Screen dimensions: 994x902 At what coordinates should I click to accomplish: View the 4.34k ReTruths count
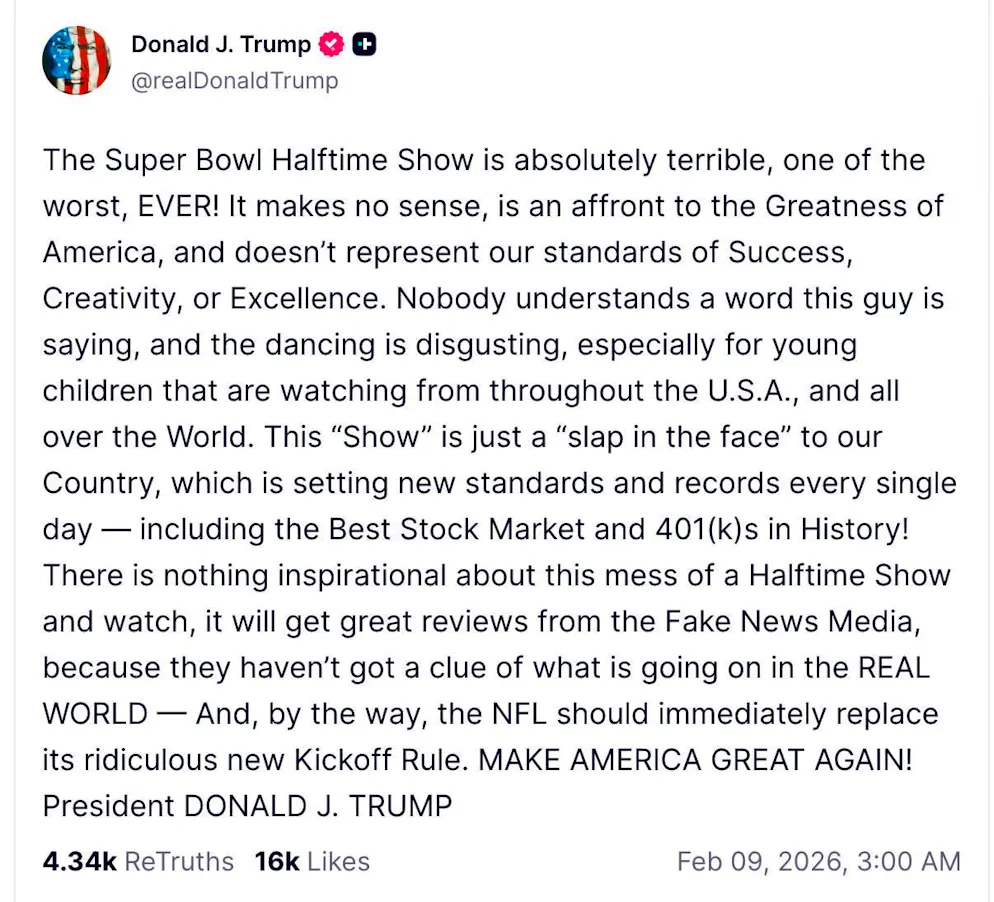click(81, 861)
